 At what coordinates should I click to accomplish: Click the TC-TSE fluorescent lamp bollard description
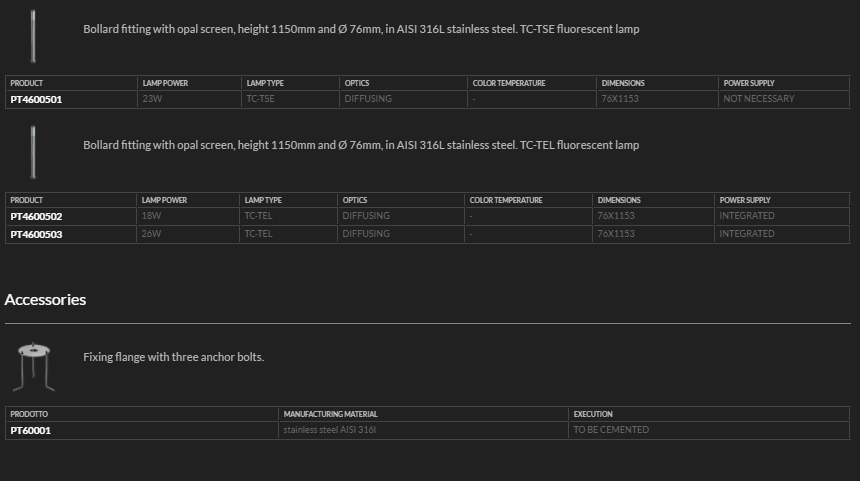(361, 29)
